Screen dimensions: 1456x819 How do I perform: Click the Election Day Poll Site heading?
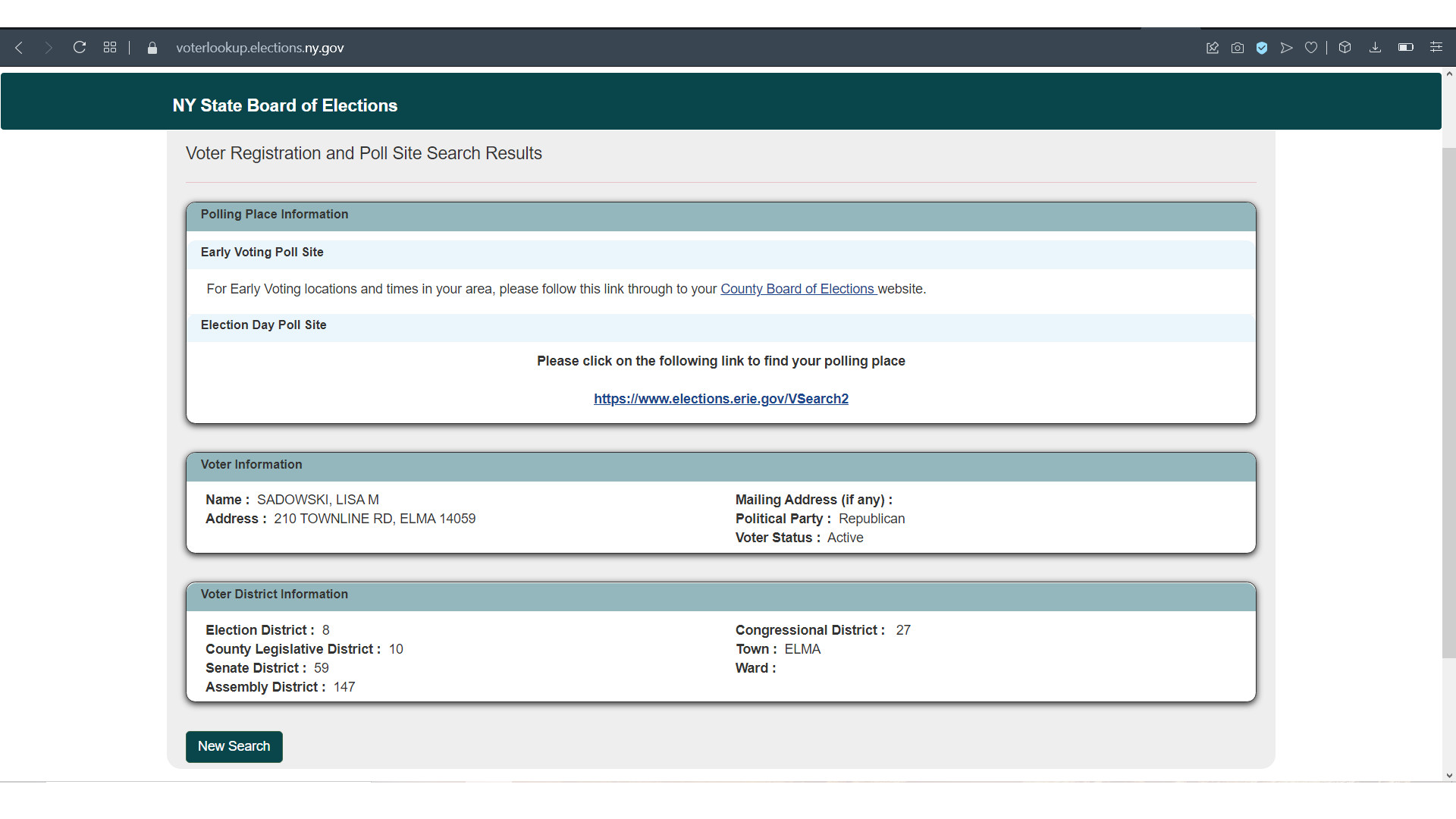click(263, 325)
